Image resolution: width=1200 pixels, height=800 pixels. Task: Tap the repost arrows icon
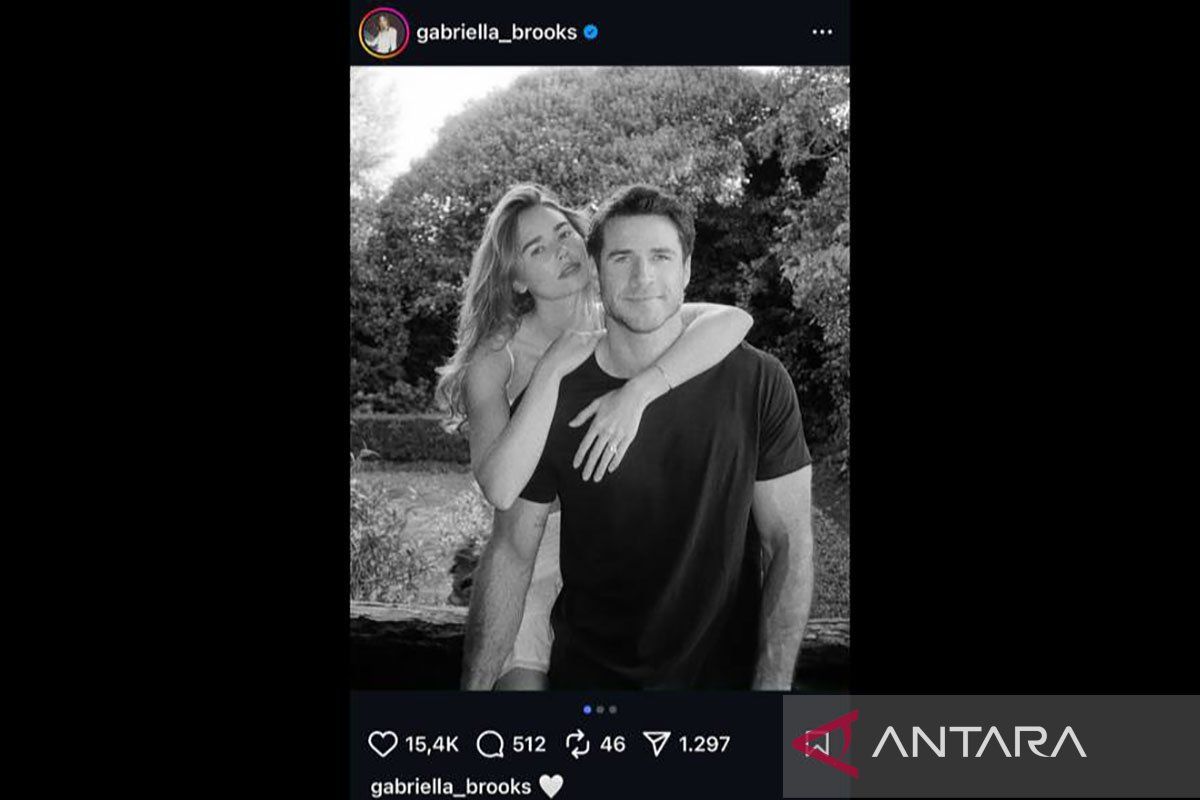pyautogui.click(x=577, y=744)
